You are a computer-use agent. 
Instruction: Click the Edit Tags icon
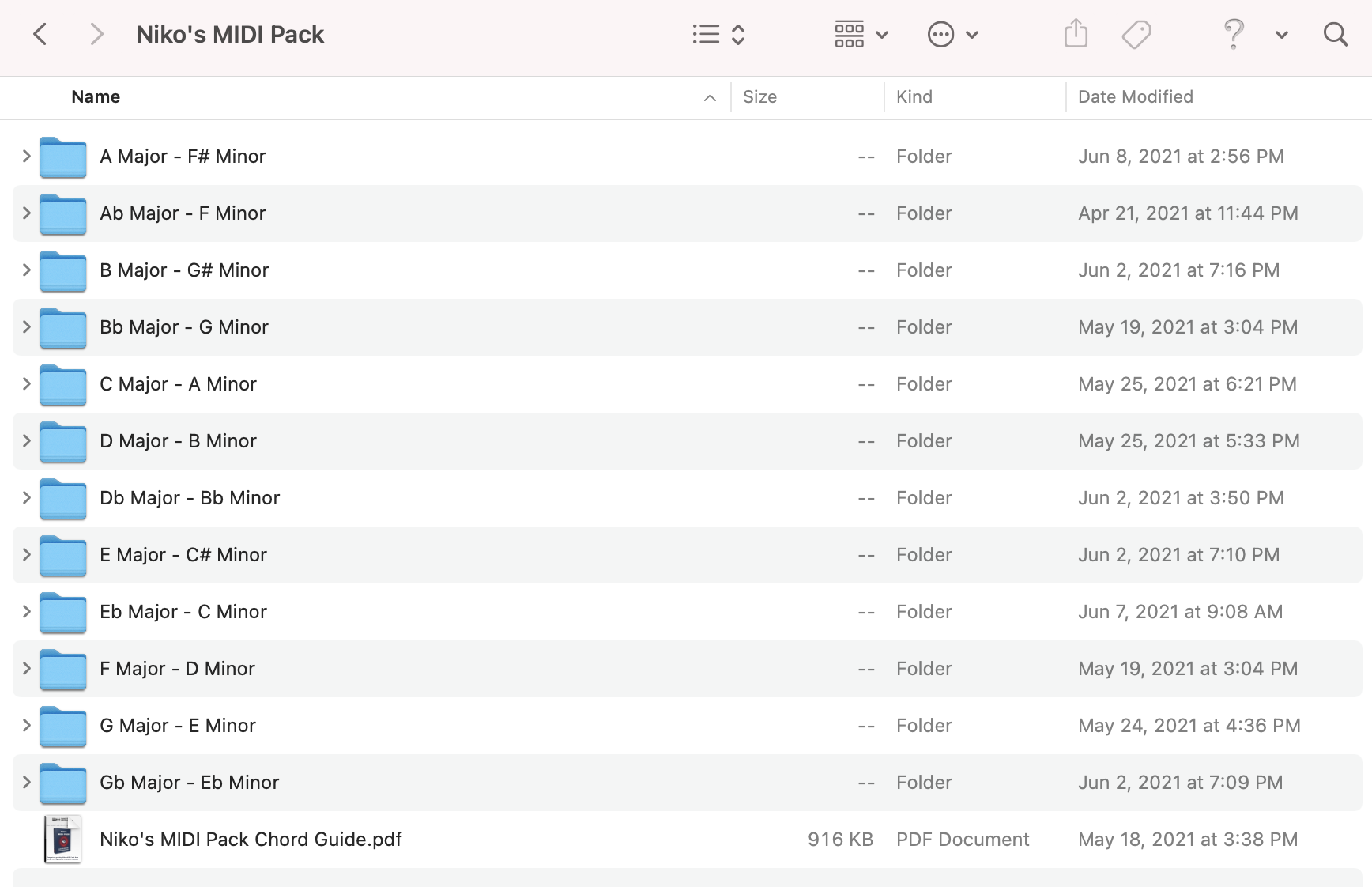pyautogui.click(x=1136, y=34)
